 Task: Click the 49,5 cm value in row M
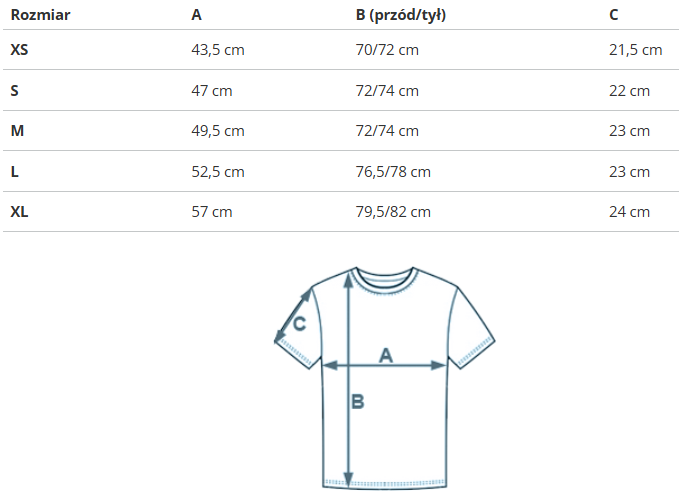217,131
